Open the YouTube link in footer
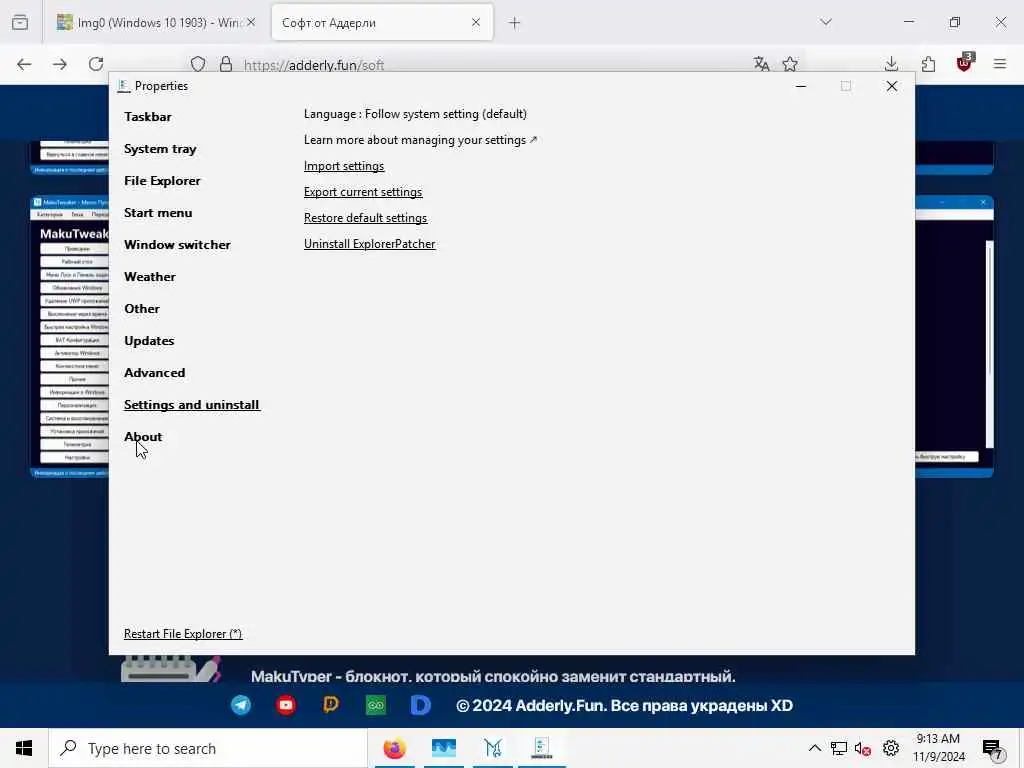Viewport: 1024px width, 768px height. (286, 705)
